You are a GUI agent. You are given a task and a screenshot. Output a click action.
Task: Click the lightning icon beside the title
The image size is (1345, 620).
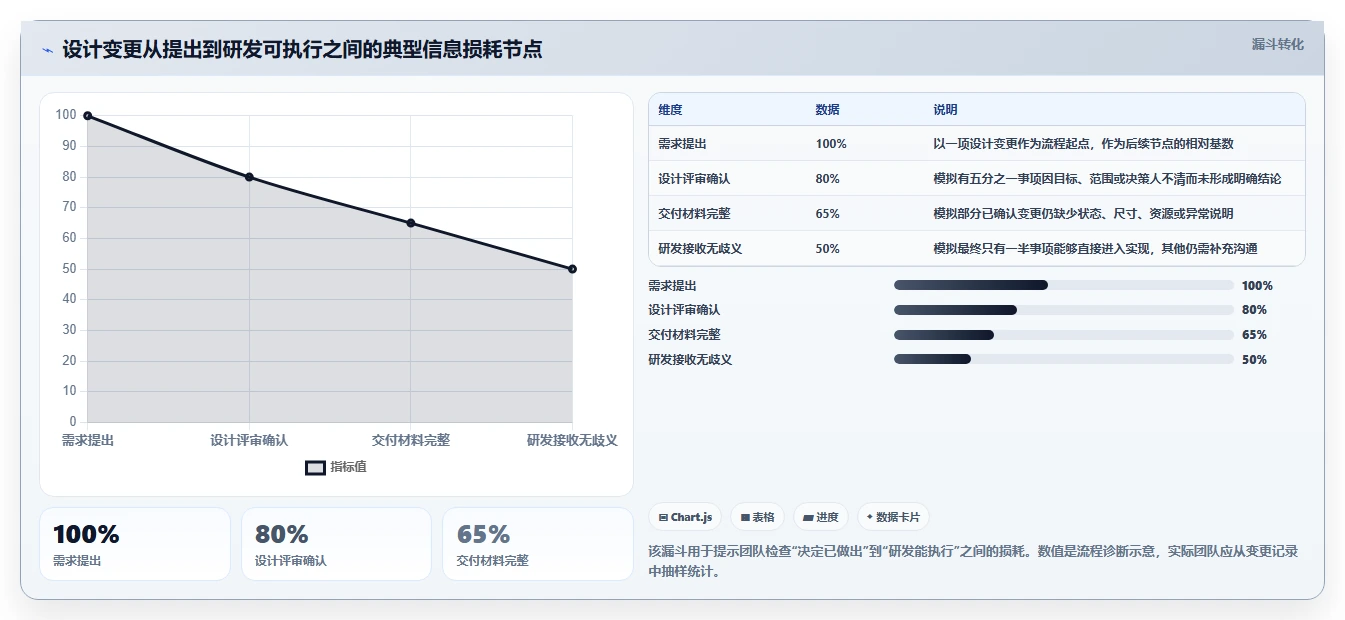pos(47,50)
